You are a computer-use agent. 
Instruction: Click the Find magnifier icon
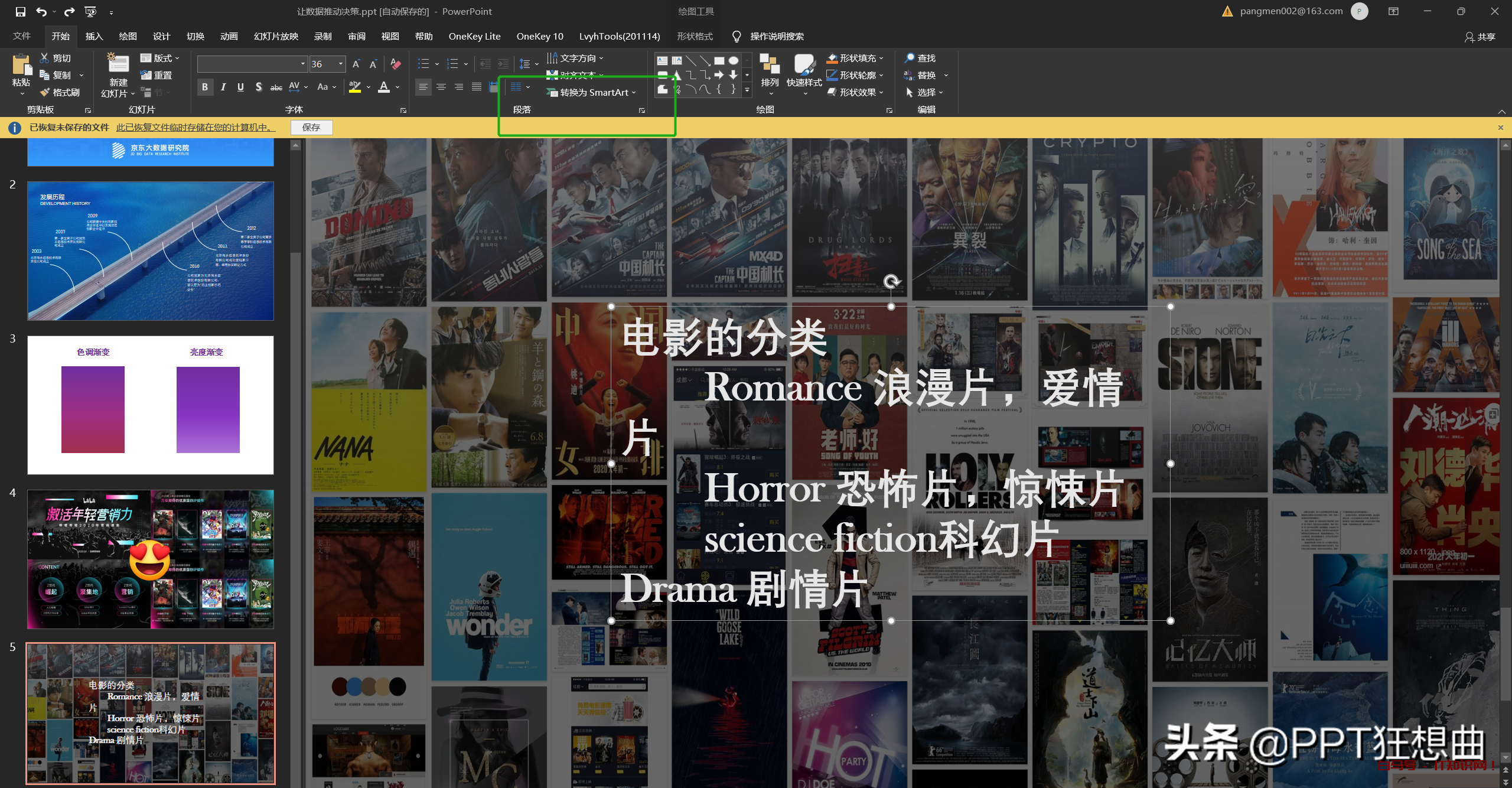[x=910, y=58]
